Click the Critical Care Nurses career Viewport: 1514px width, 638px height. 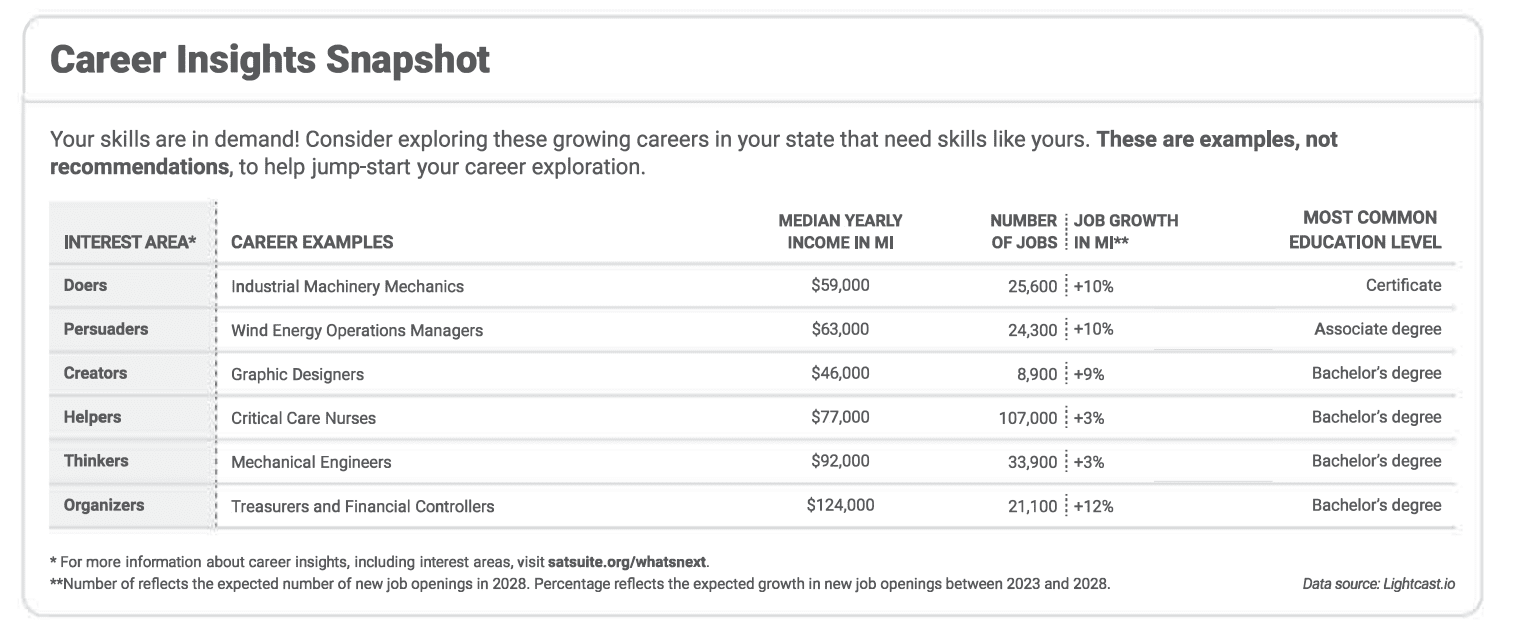pos(303,418)
